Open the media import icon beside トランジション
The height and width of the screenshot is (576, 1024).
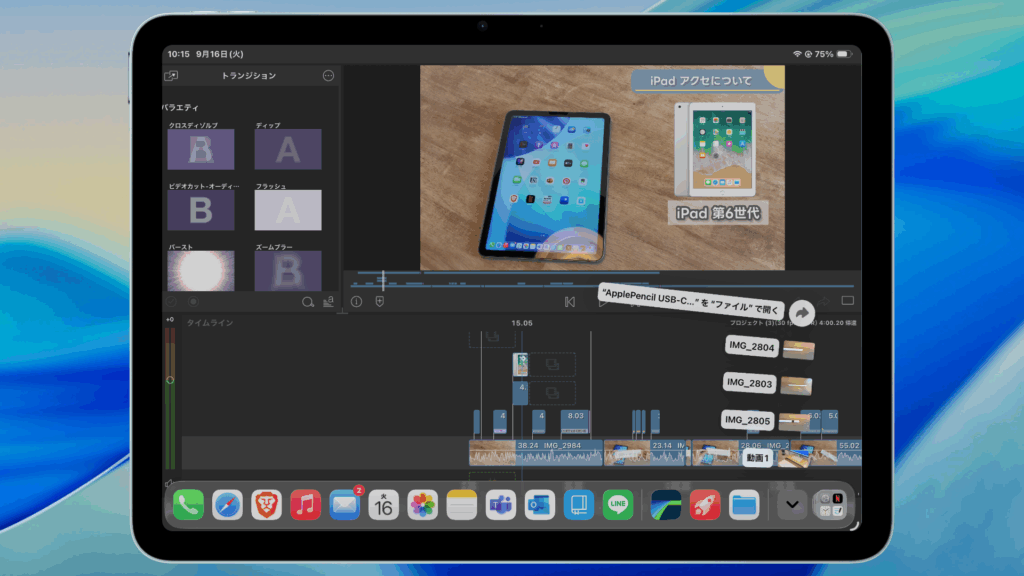point(171,76)
